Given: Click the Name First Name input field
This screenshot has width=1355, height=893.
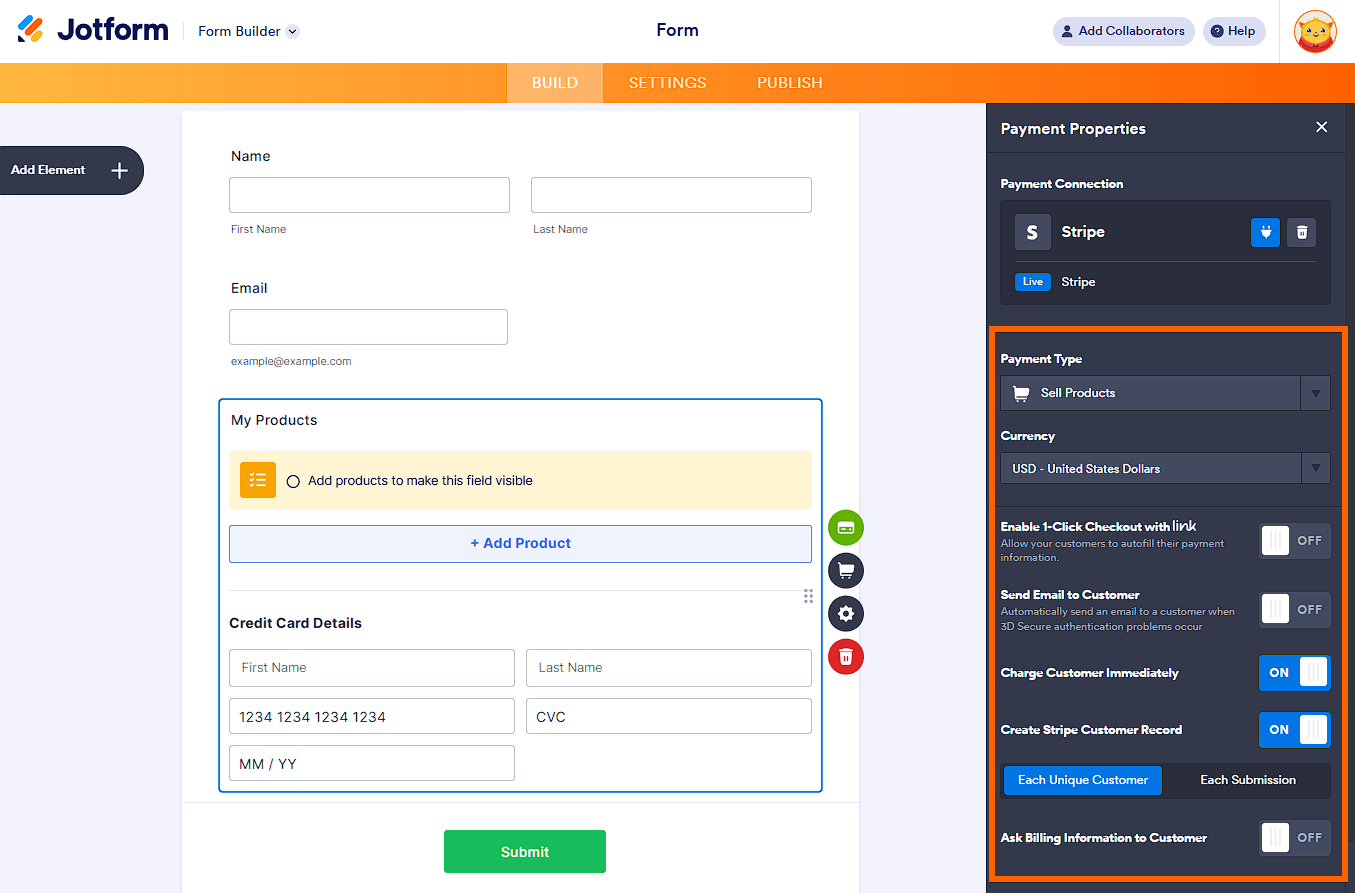Looking at the screenshot, I should (x=369, y=195).
